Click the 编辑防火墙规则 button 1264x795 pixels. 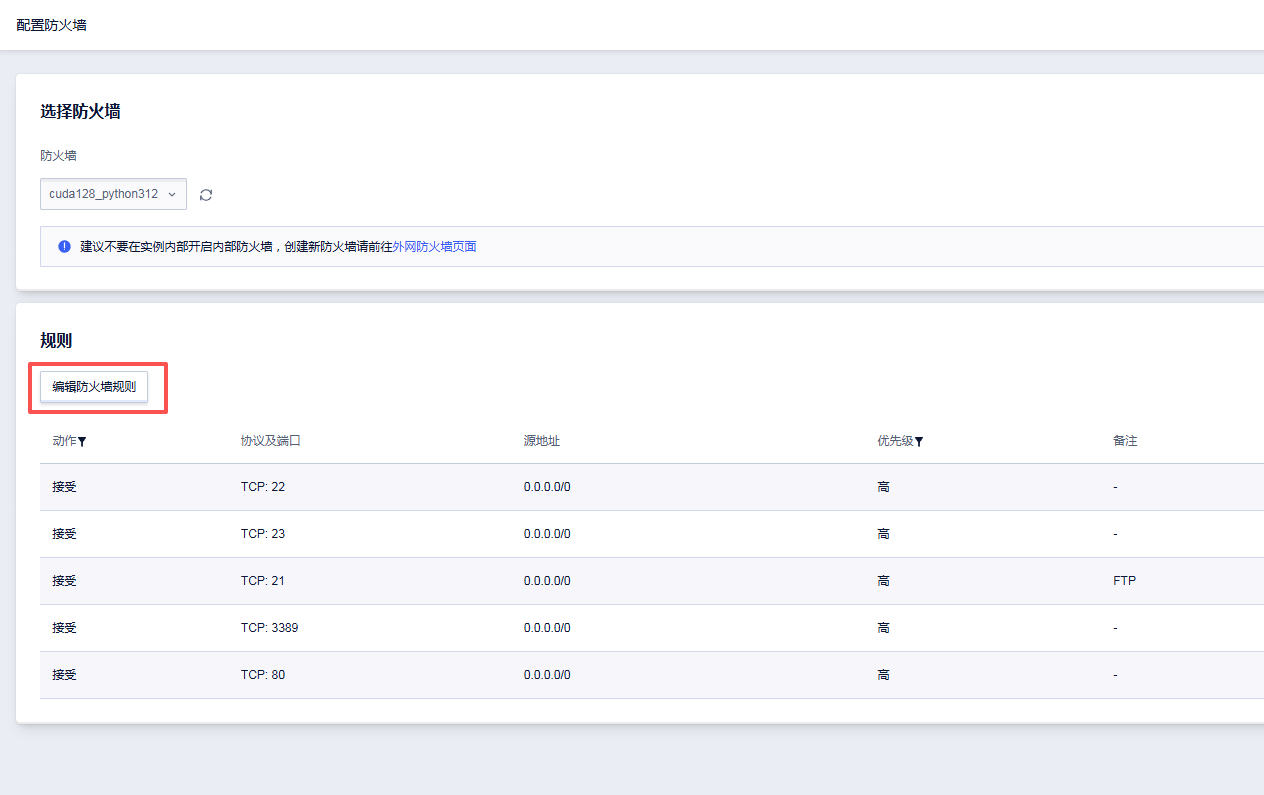94,387
